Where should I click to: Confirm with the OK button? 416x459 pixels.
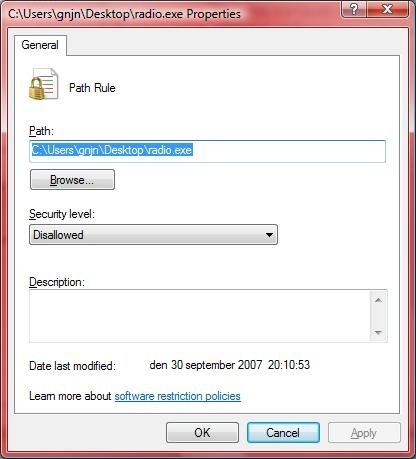(202, 433)
